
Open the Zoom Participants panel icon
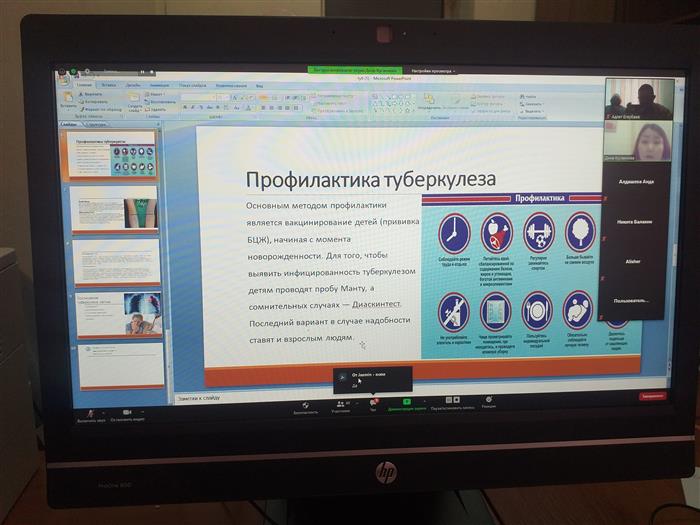click(x=340, y=404)
